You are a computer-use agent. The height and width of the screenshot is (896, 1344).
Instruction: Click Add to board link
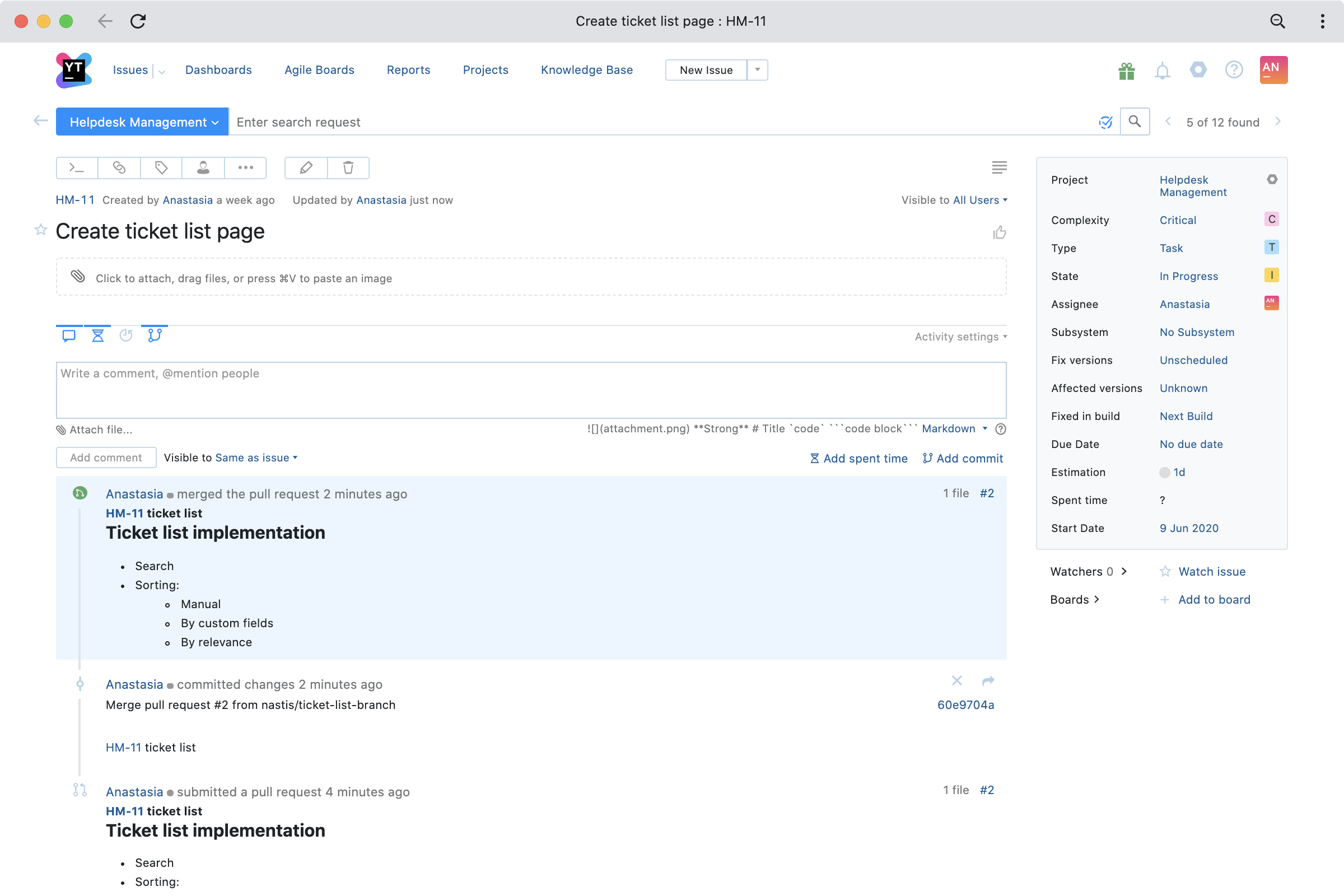tap(1214, 599)
